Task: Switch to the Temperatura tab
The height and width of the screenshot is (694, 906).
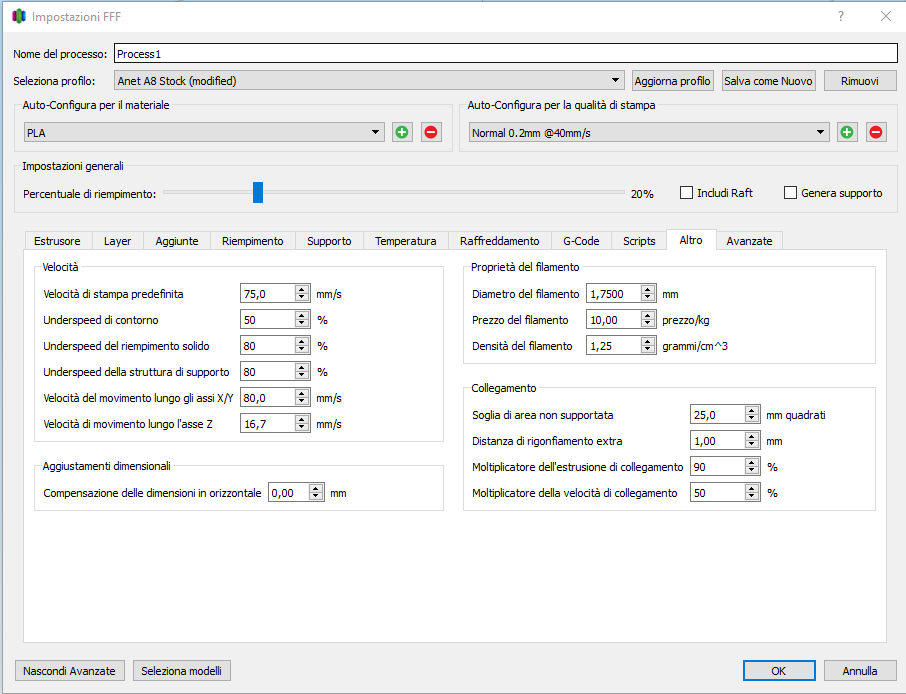Action: pyautogui.click(x=406, y=241)
